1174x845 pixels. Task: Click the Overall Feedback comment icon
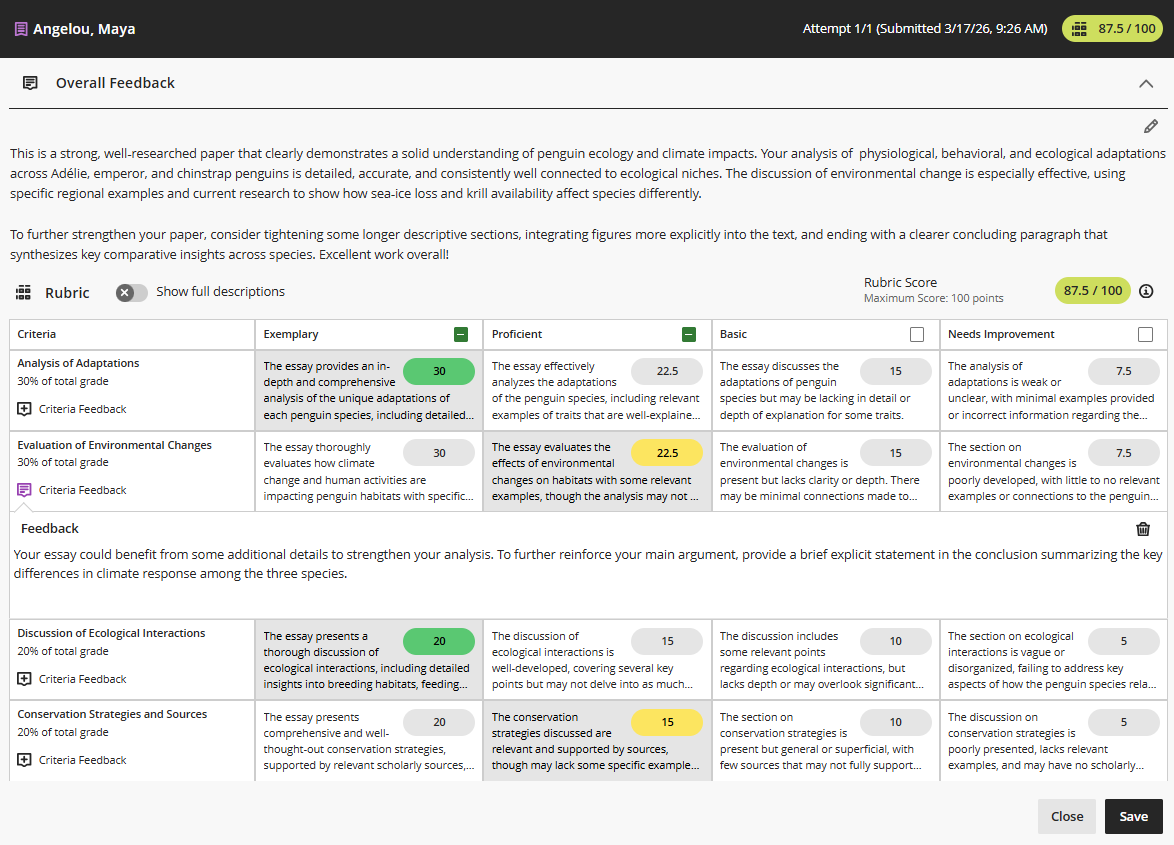(30, 83)
